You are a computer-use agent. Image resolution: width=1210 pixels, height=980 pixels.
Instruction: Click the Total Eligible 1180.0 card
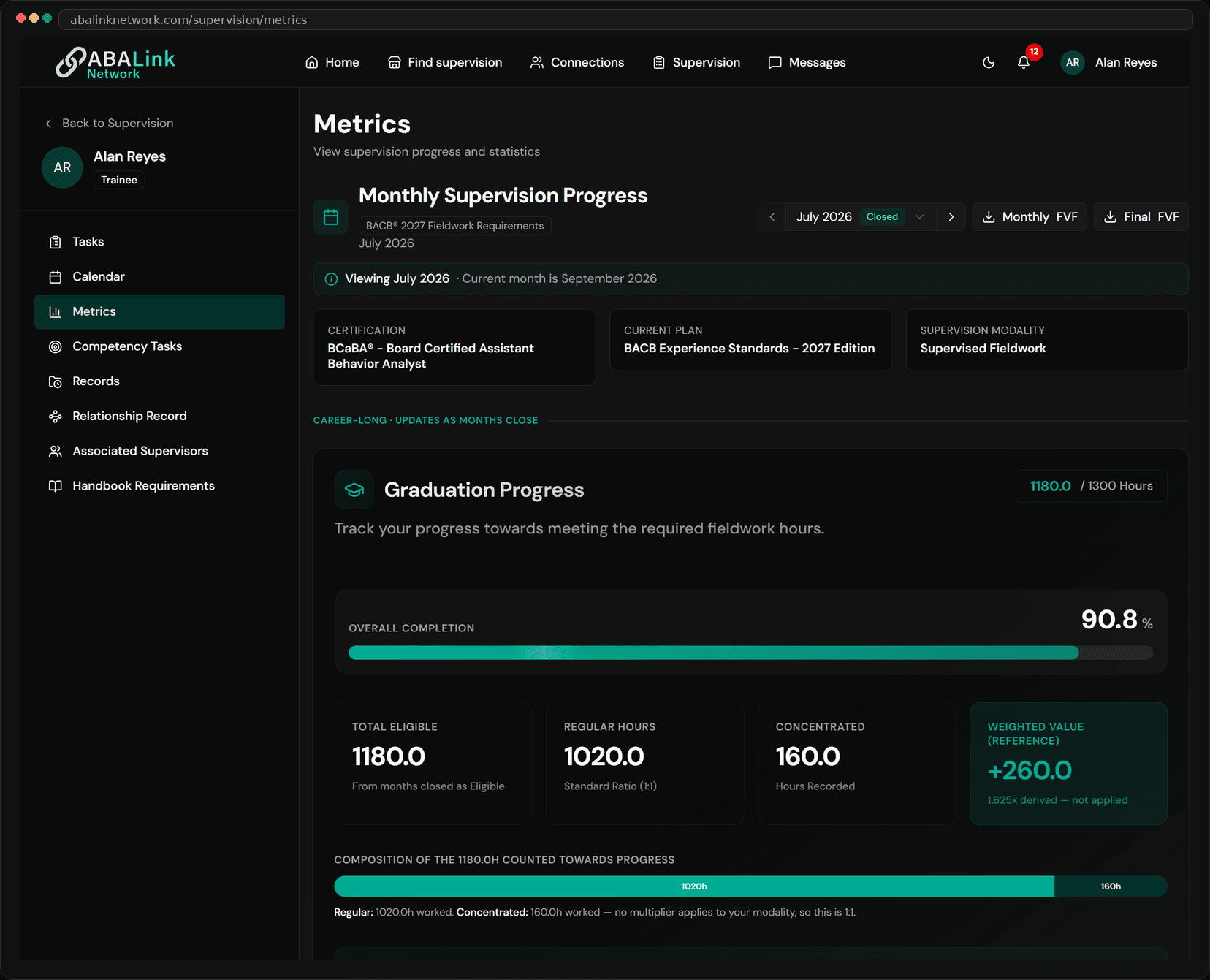433,764
